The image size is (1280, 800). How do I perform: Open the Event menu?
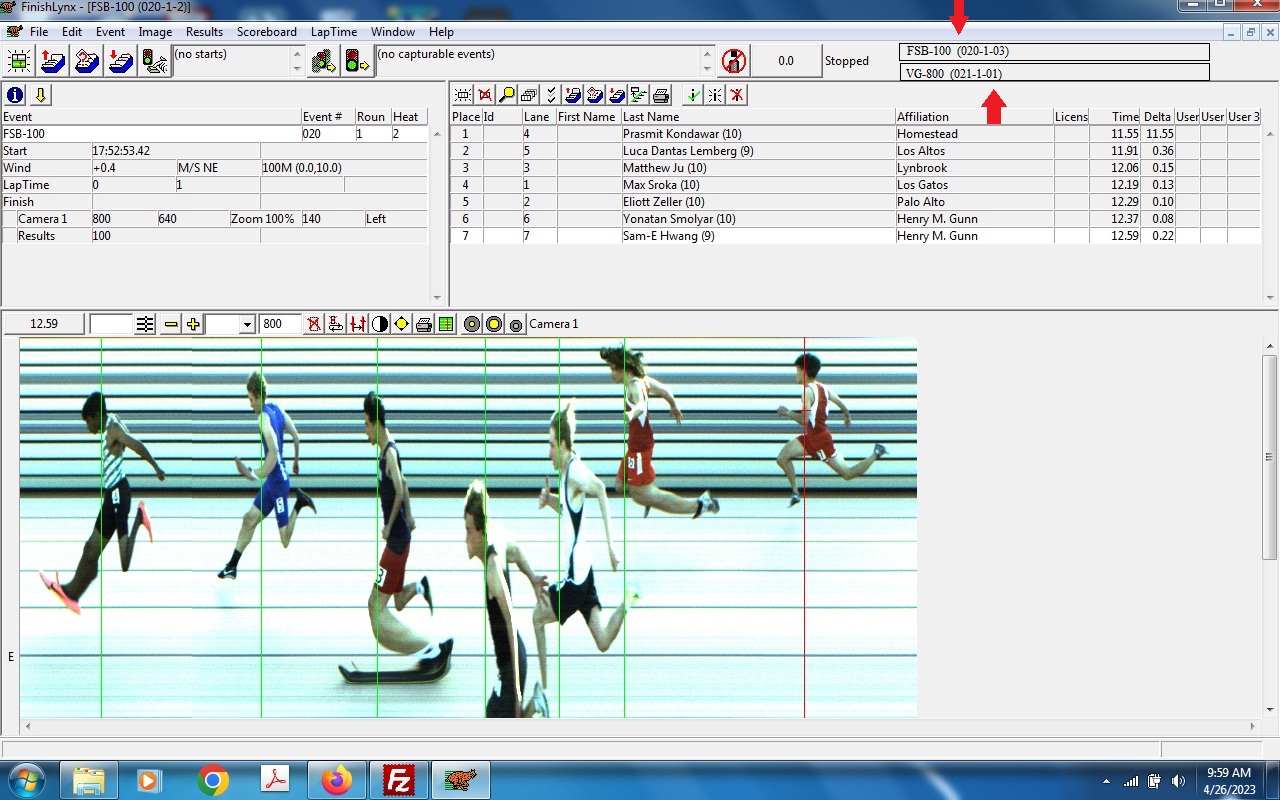(110, 32)
